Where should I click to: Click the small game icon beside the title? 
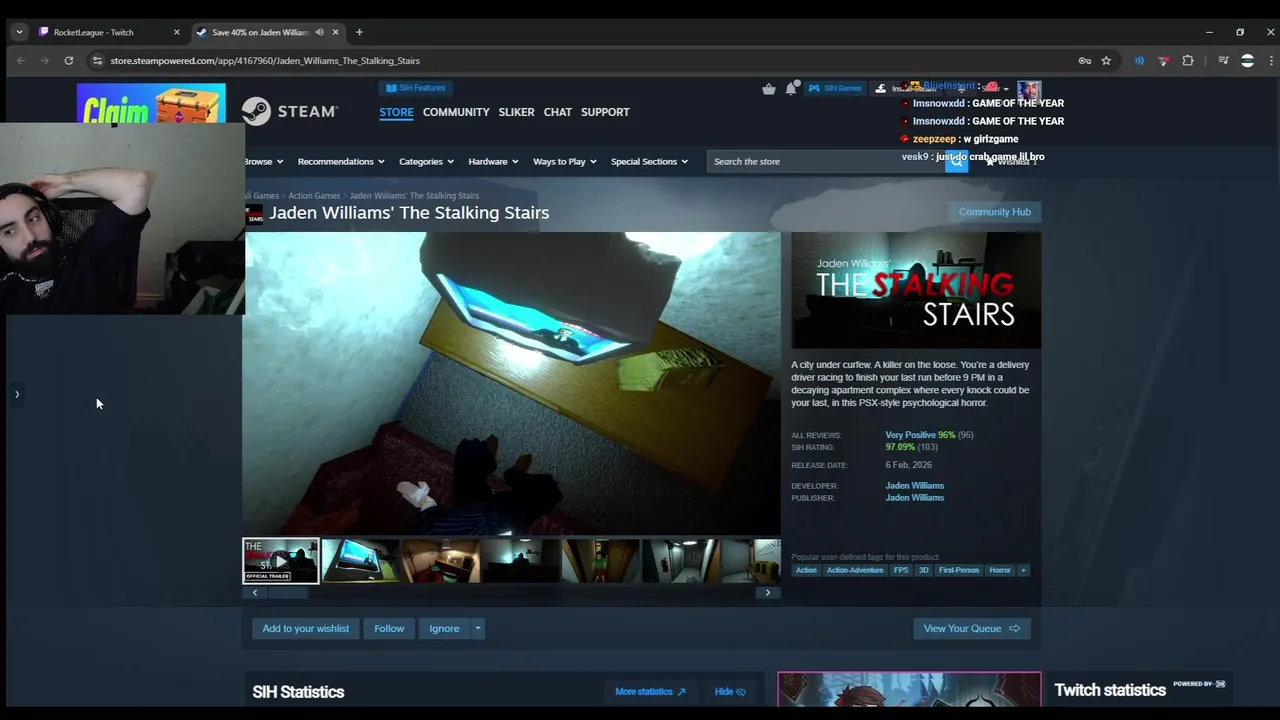[255, 214]
